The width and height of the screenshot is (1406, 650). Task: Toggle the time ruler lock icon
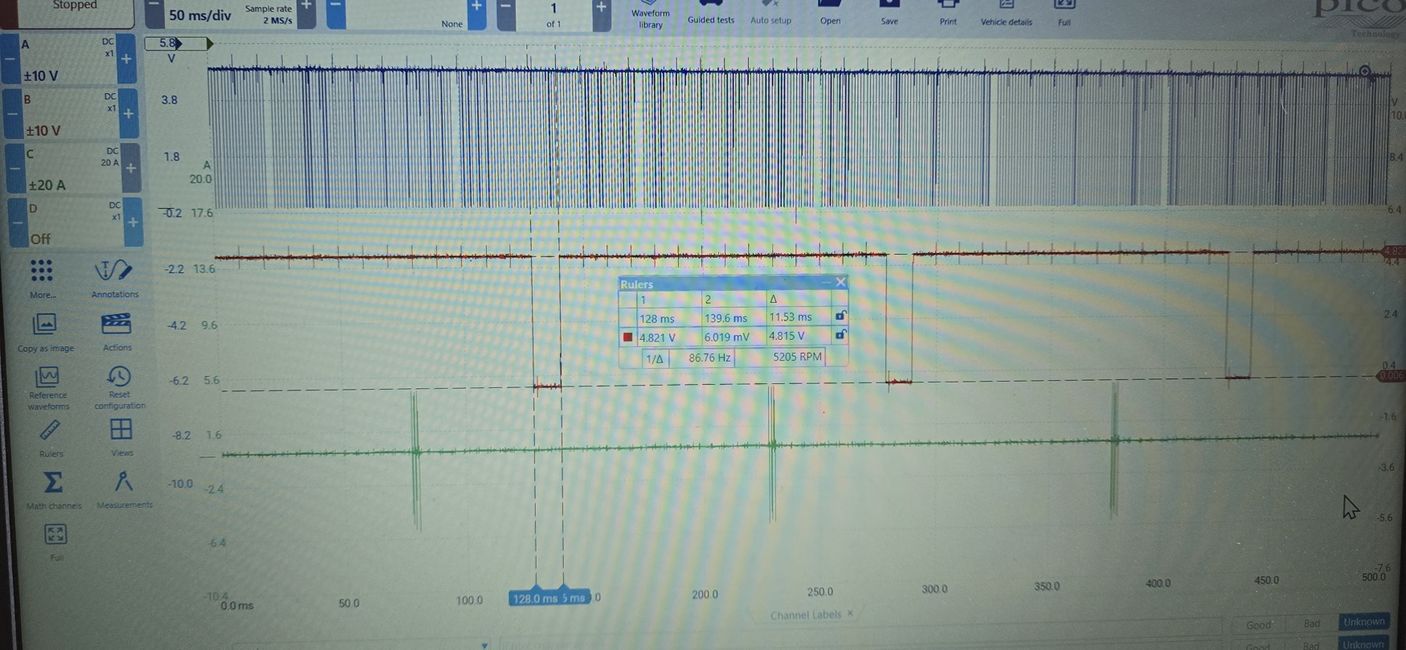tap(840, 317)
